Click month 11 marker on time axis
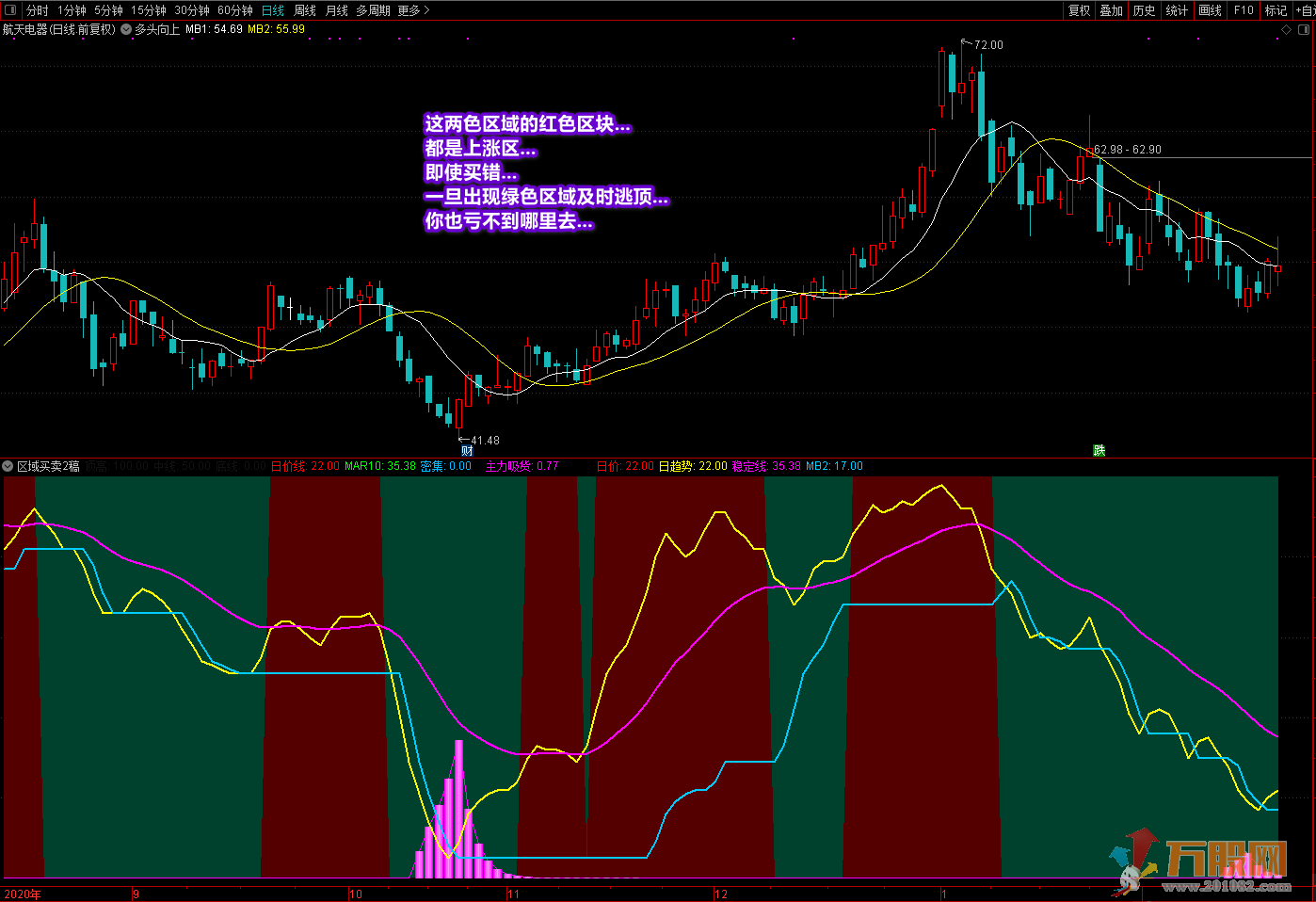The height and width of the screenshot is (902, 1316). click(513, 894)
